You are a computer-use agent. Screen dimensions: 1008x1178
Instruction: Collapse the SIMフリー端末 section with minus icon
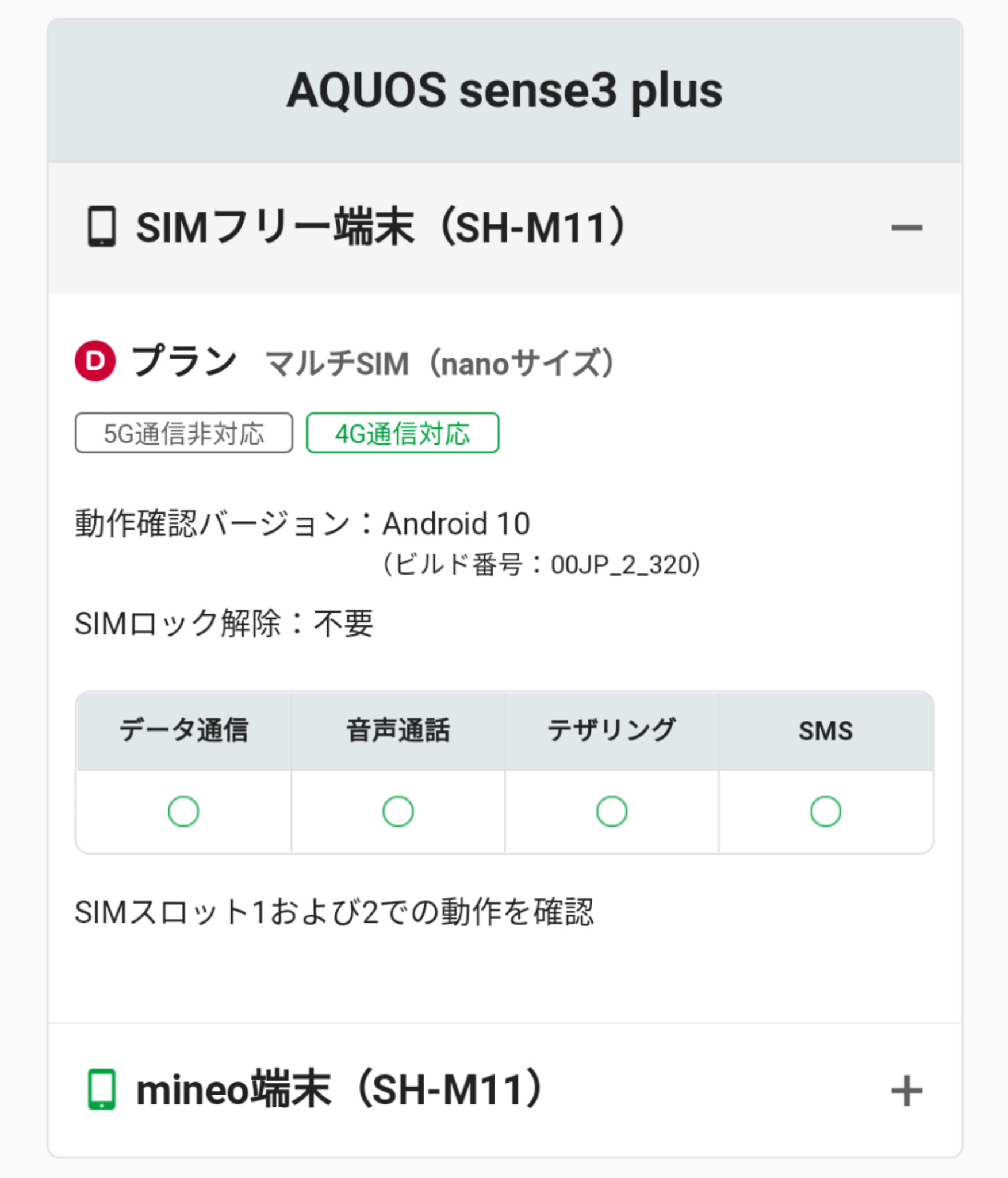[906, 228]
